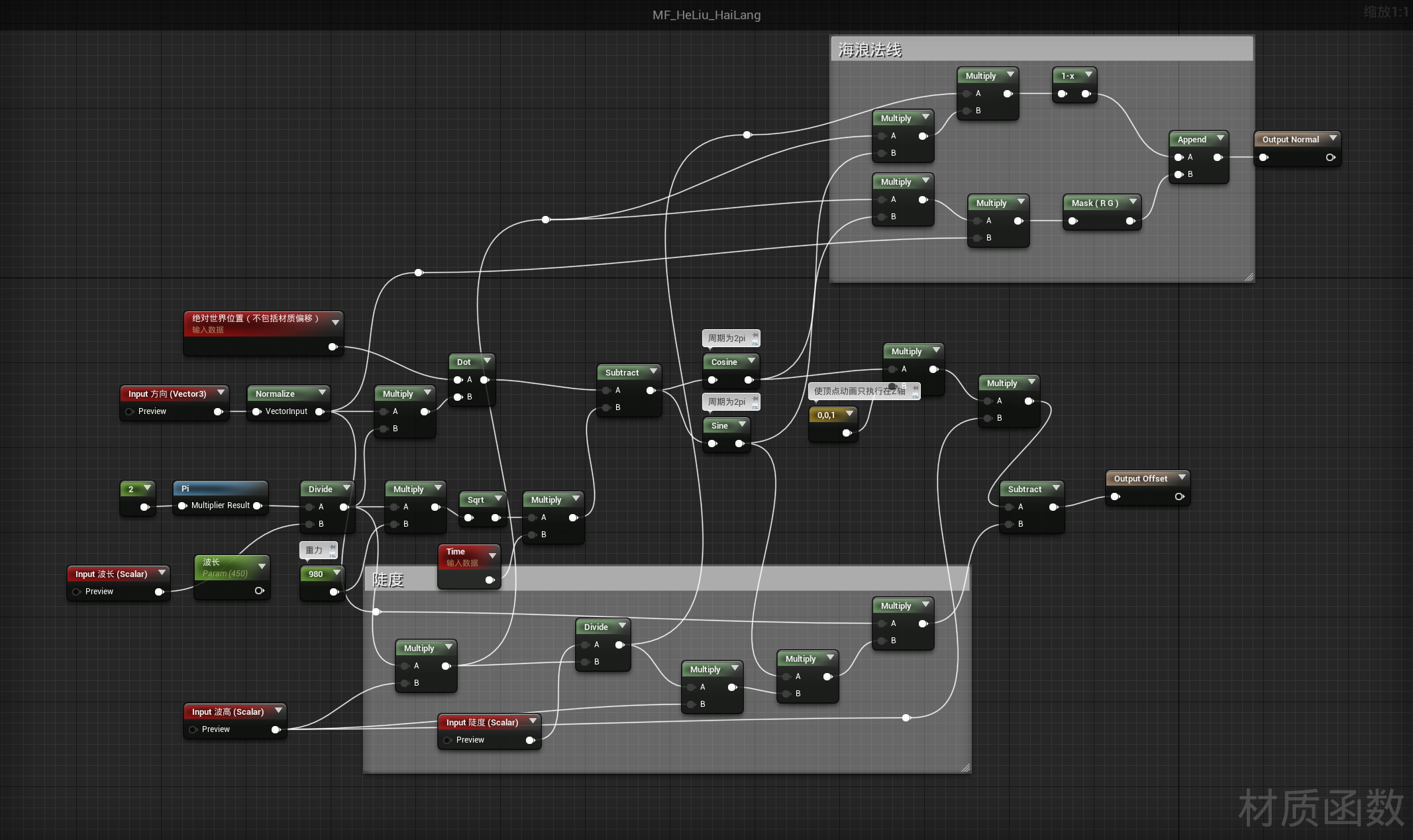Toggle Preview on Input 波长 node
The height and width of the screenshot is (840, 1413).
[76, 591]
